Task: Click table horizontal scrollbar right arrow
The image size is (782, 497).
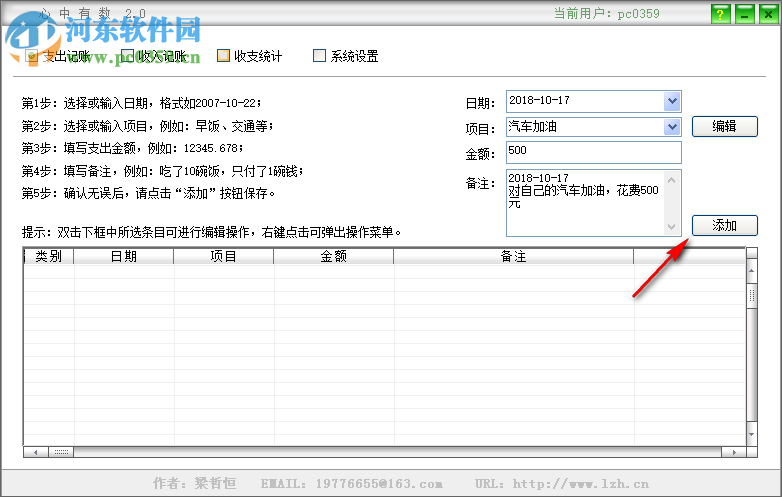Action: (734, 452)
